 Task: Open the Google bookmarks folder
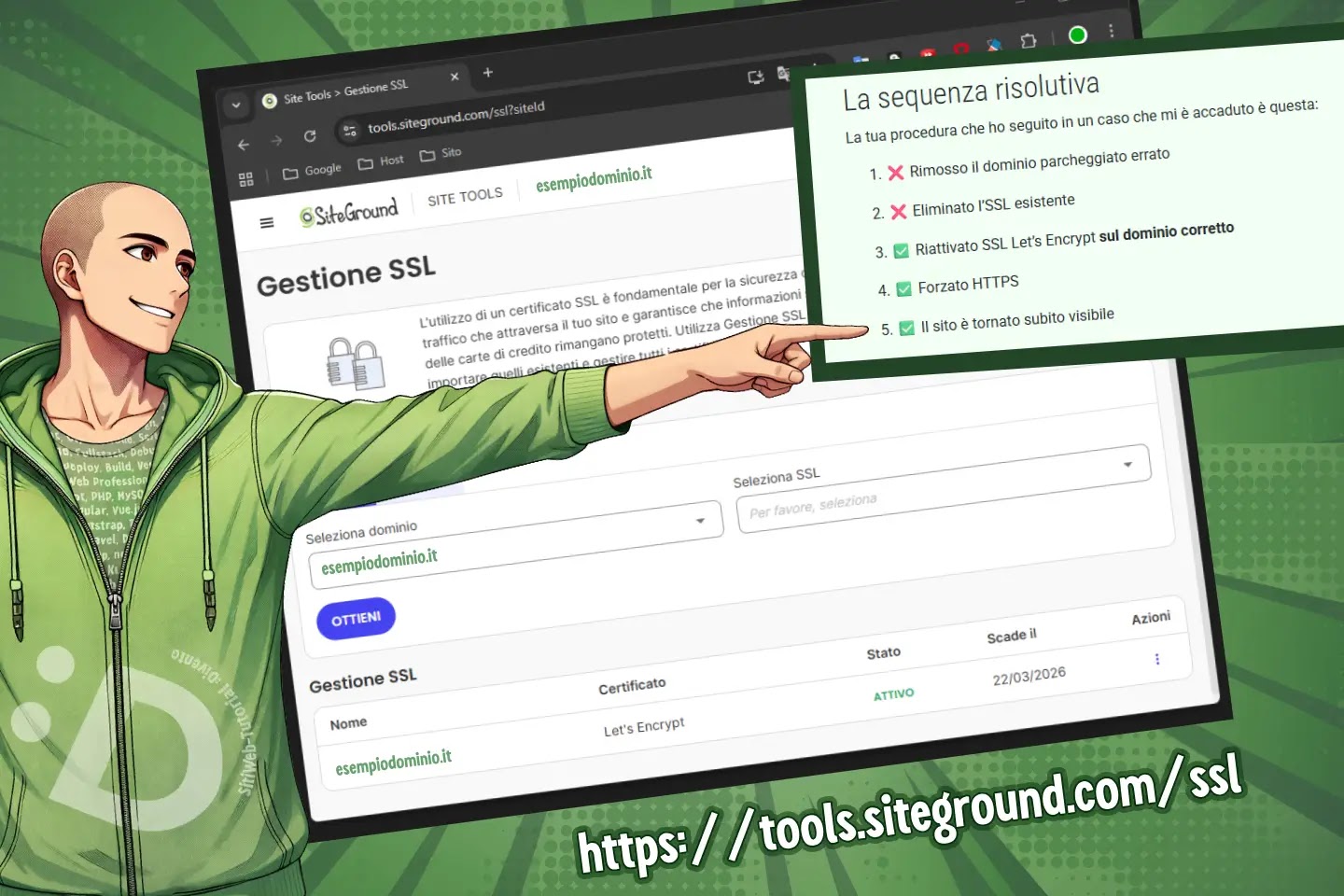click(313, 171)
